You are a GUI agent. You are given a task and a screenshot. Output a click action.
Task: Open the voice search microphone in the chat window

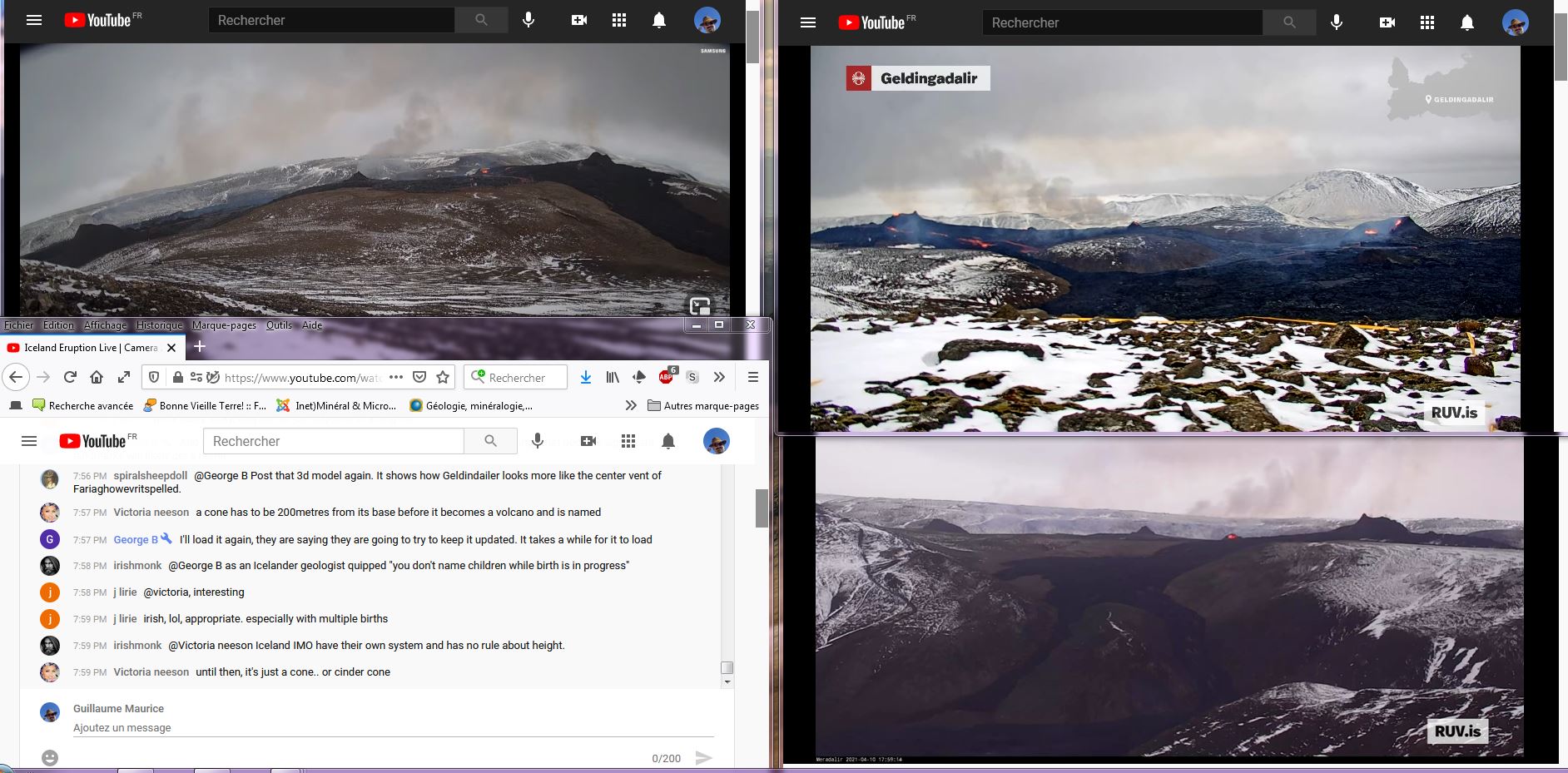(x=538, y=441)
